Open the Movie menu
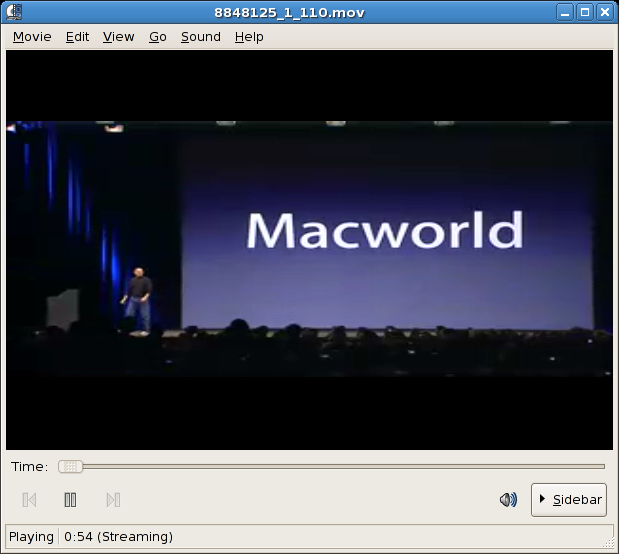 click(x=32, y=37)
